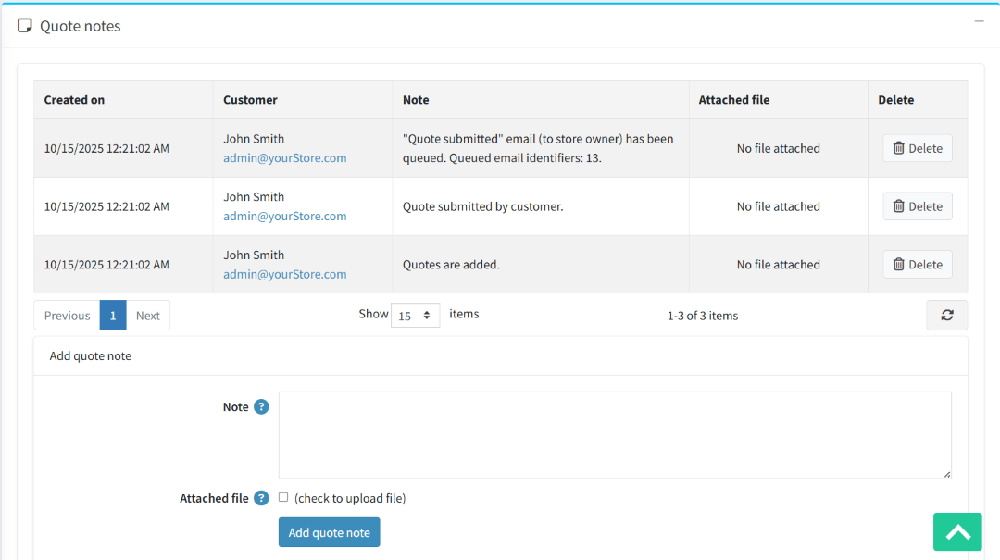Click into the Note text area
Screen dimensions: 1000x560
pos(614,434)
